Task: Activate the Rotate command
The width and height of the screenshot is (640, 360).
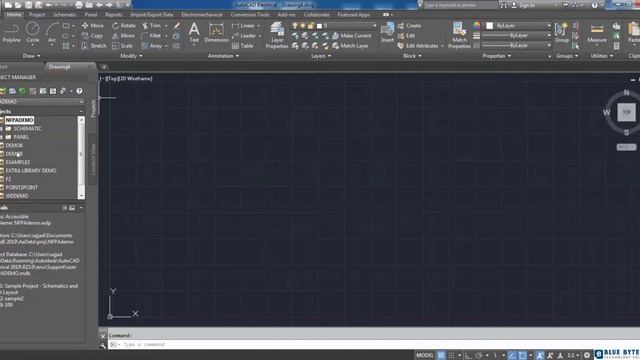Action: click(x=124, y=25)
